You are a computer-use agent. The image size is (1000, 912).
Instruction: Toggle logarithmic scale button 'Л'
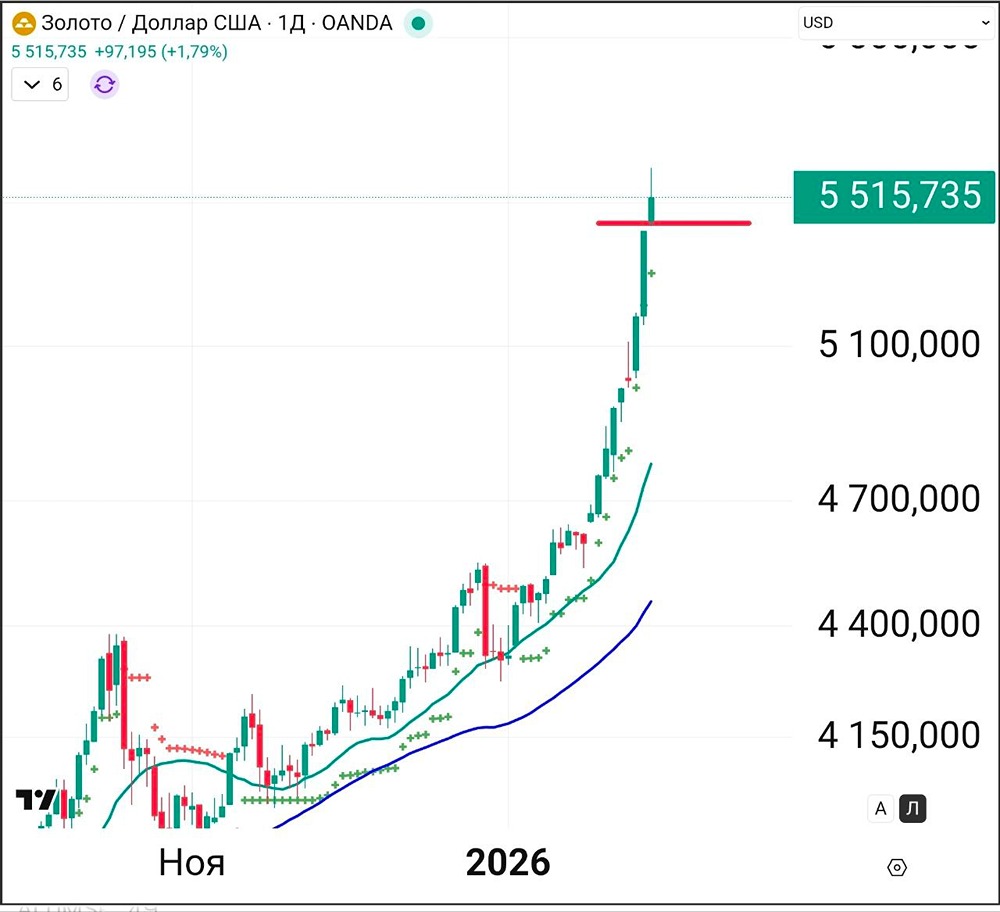pyautogui.click(x=912, y=809)
